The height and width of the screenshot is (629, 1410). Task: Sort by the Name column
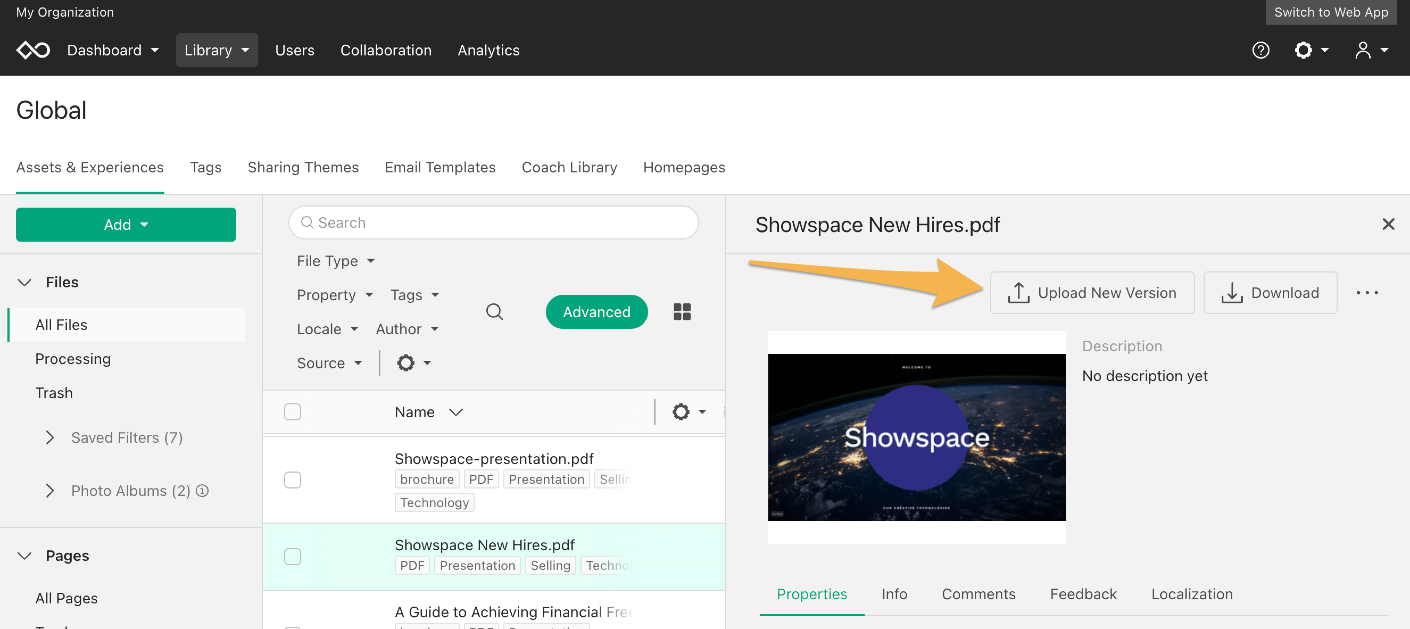pos(429,412)
